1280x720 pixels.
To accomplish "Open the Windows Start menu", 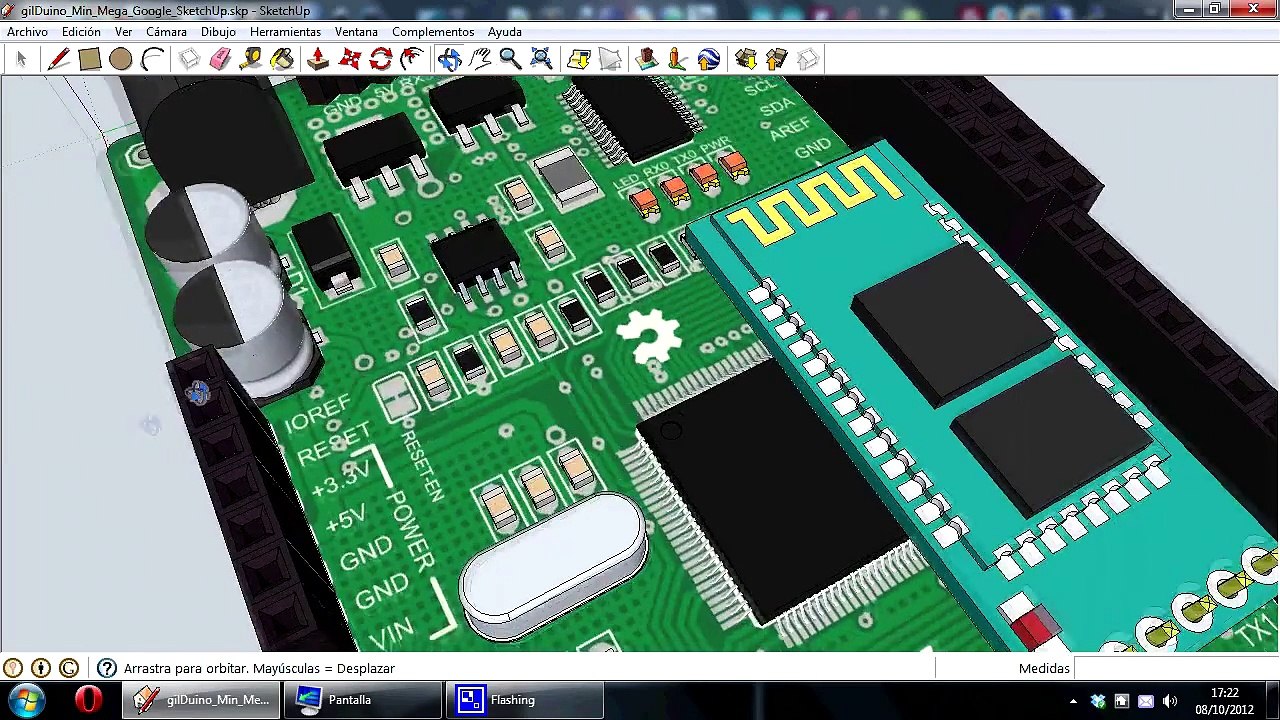I will (25, 700).
